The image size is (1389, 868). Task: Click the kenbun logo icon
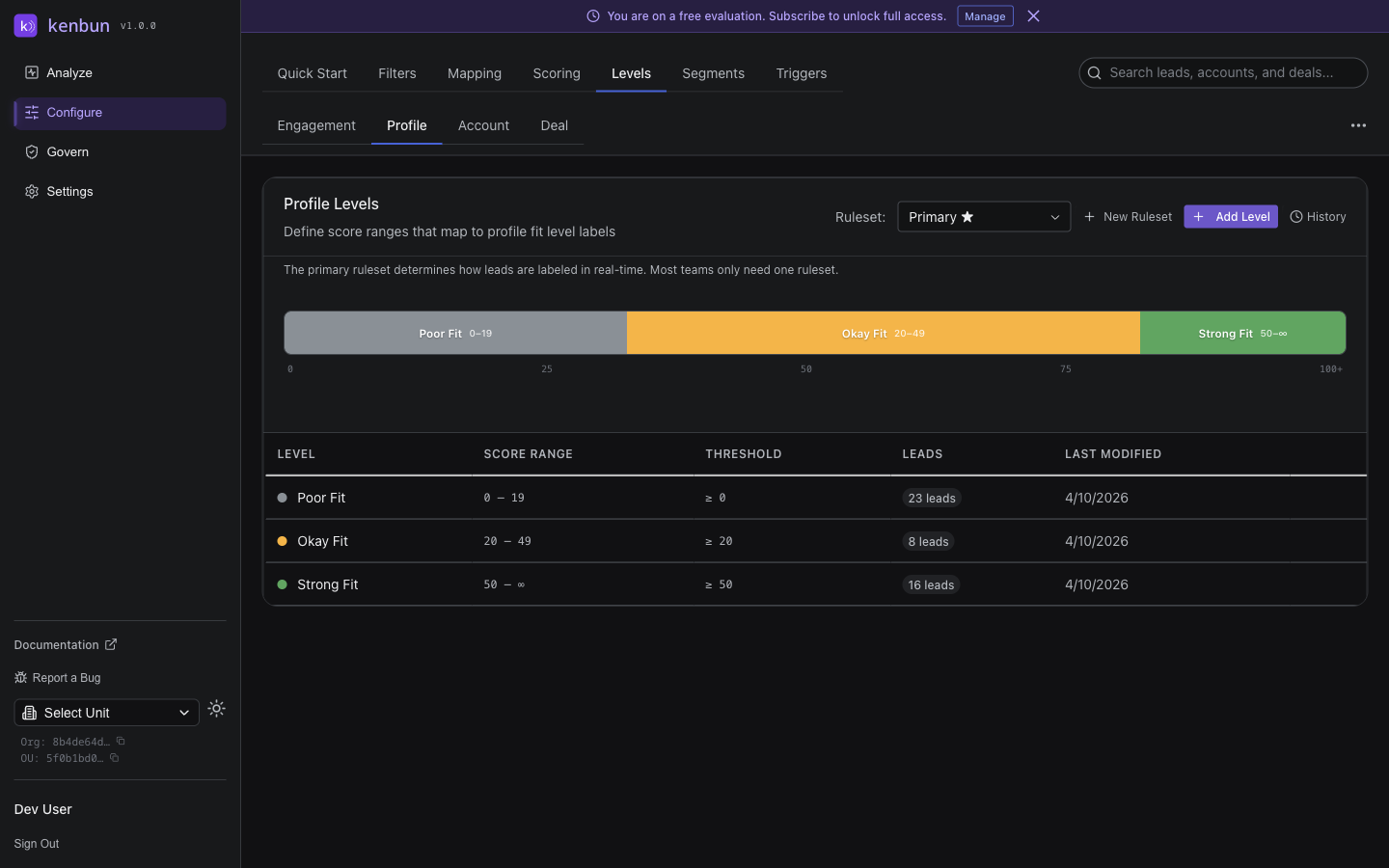pos(26,26)
